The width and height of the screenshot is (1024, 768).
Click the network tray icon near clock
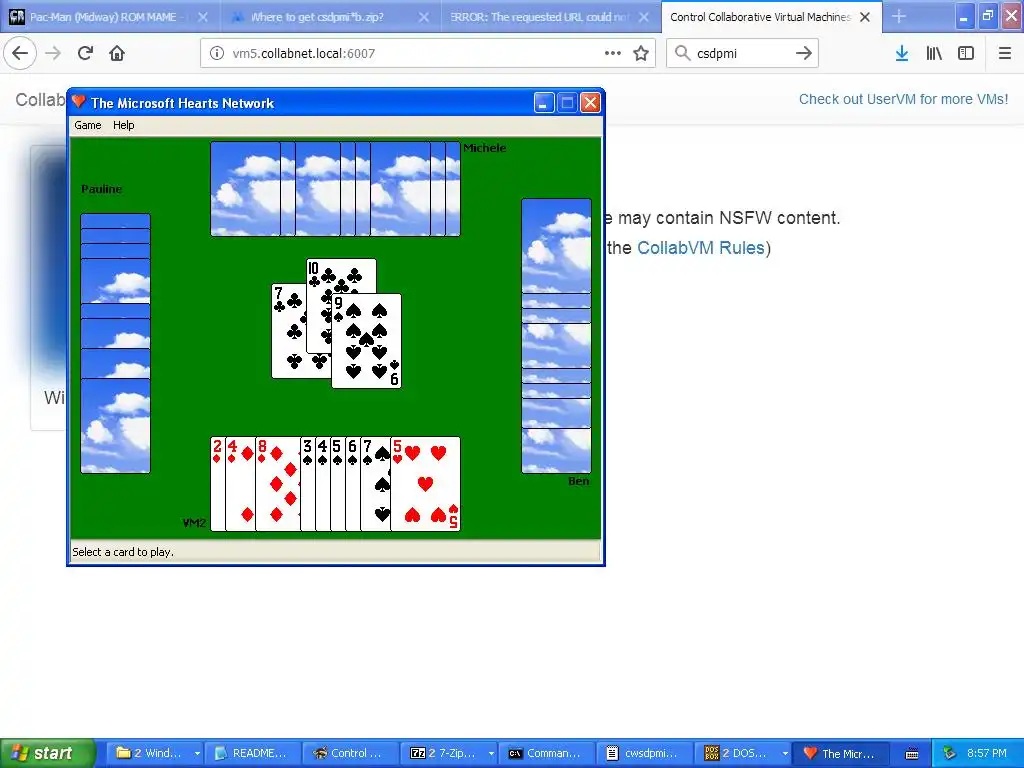pos(950,754)
